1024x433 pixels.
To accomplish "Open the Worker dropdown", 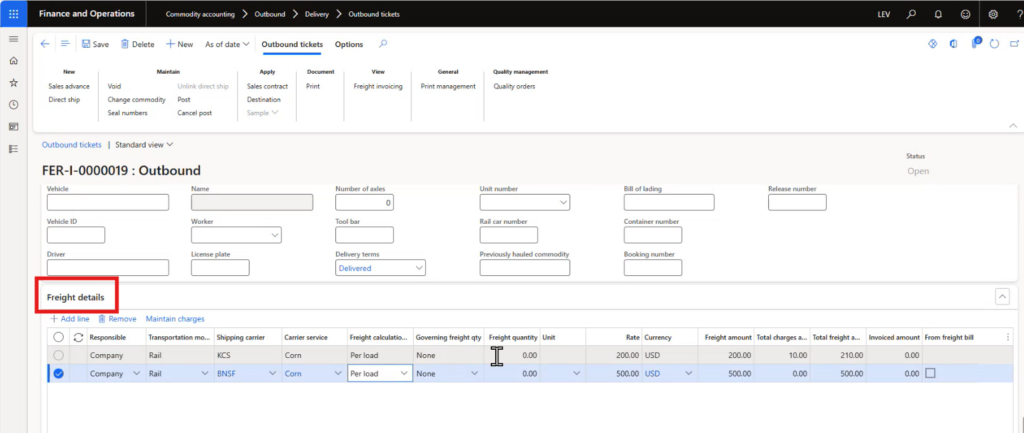I will tap(274, 235).
